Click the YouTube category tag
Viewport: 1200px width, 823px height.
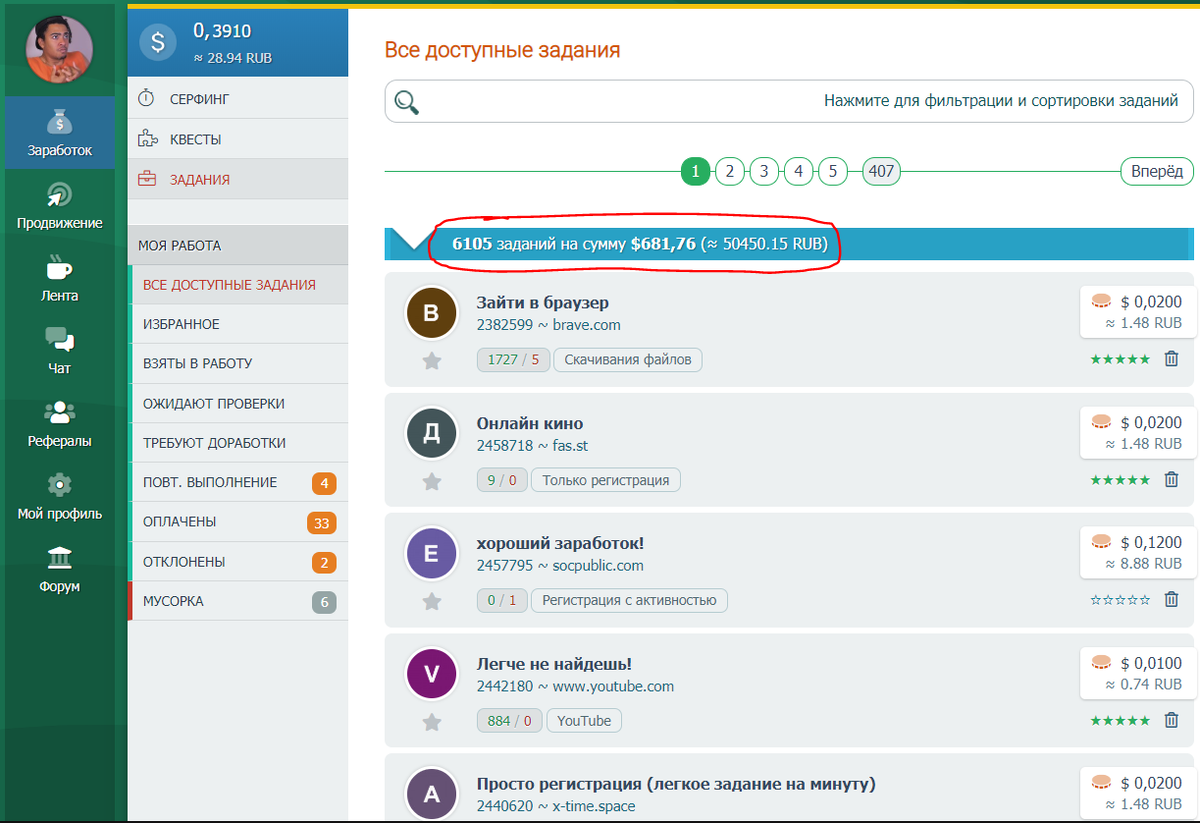584,720
